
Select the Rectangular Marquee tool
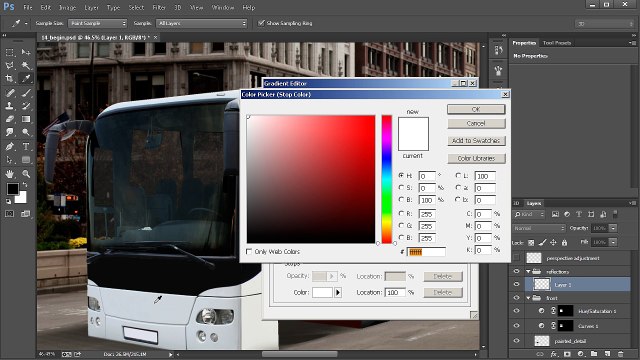point(9,52)
